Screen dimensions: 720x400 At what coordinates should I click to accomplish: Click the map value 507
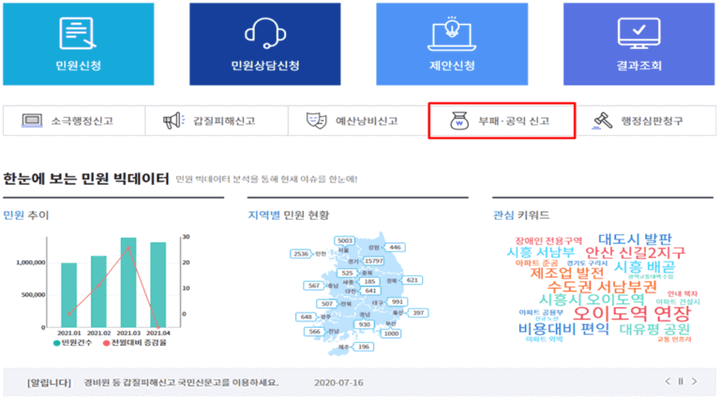326,304
